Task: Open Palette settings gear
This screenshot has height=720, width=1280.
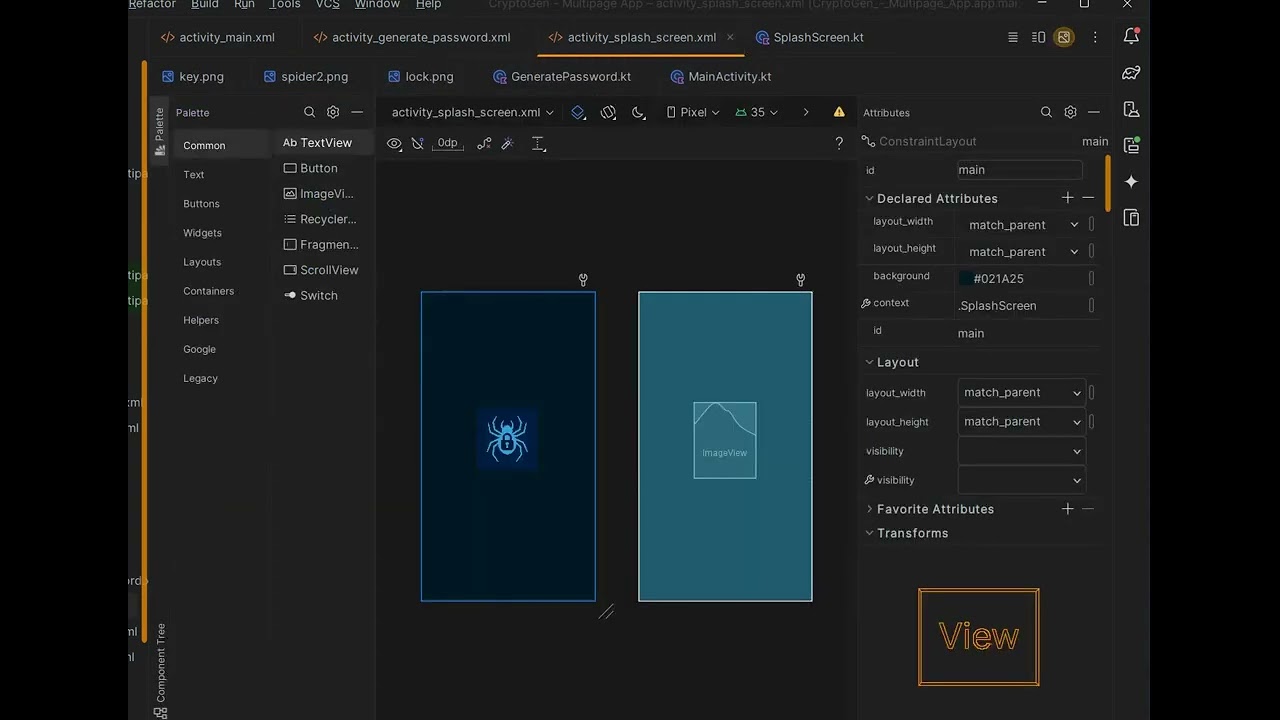Action: coord(333,112)
